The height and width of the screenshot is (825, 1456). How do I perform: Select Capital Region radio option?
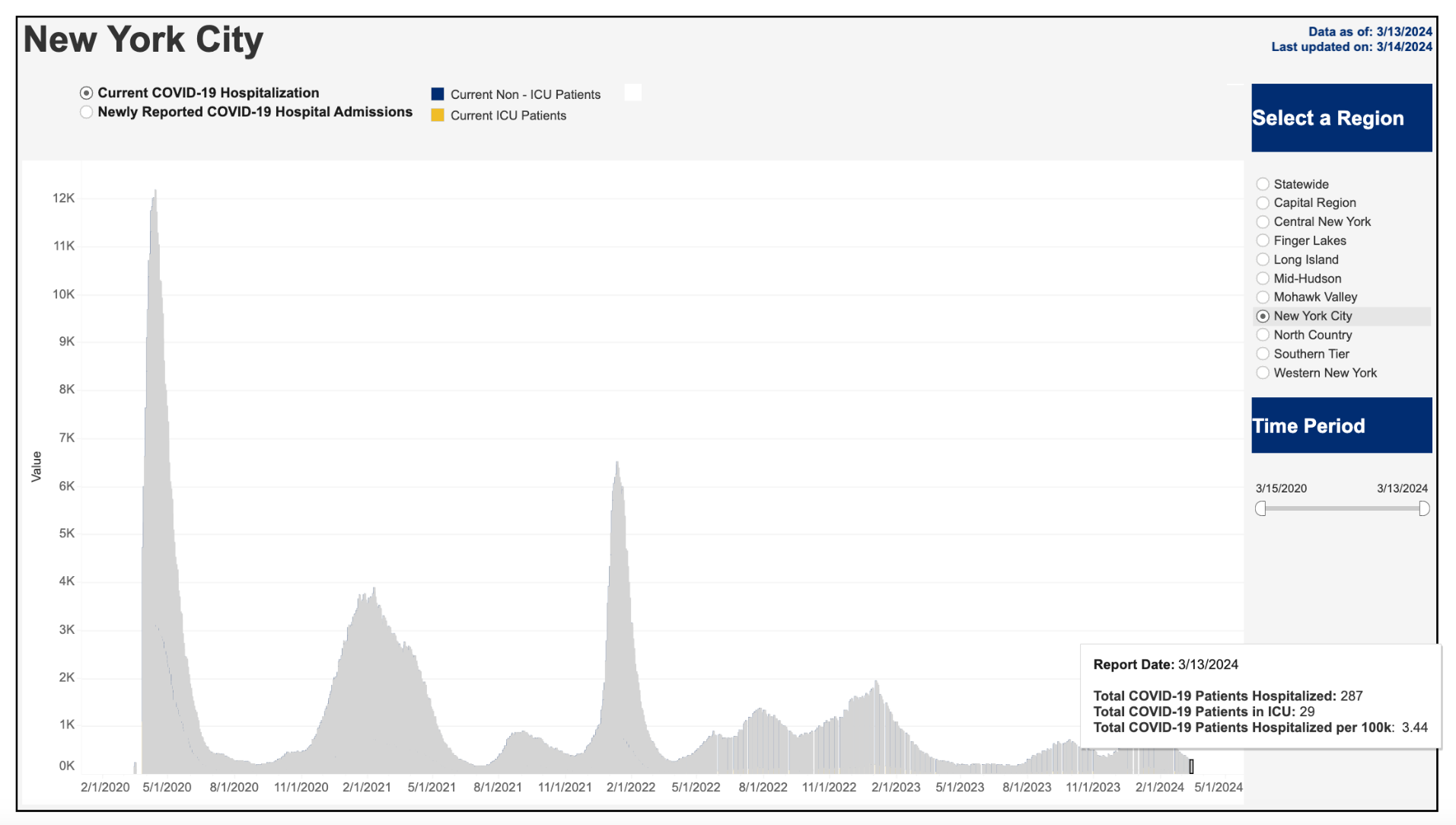[1263, 203]
